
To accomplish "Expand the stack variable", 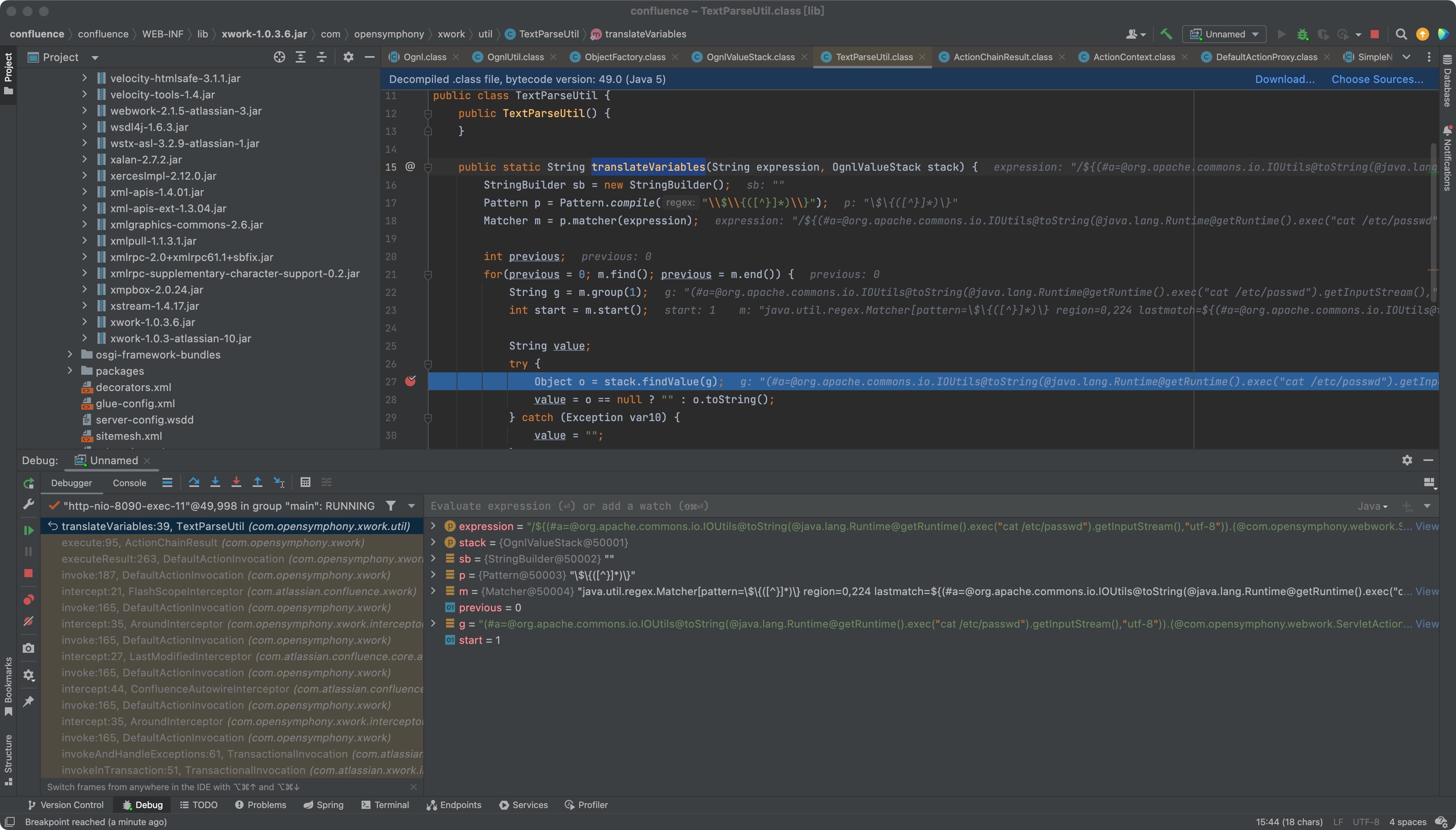I will point(433,542).
